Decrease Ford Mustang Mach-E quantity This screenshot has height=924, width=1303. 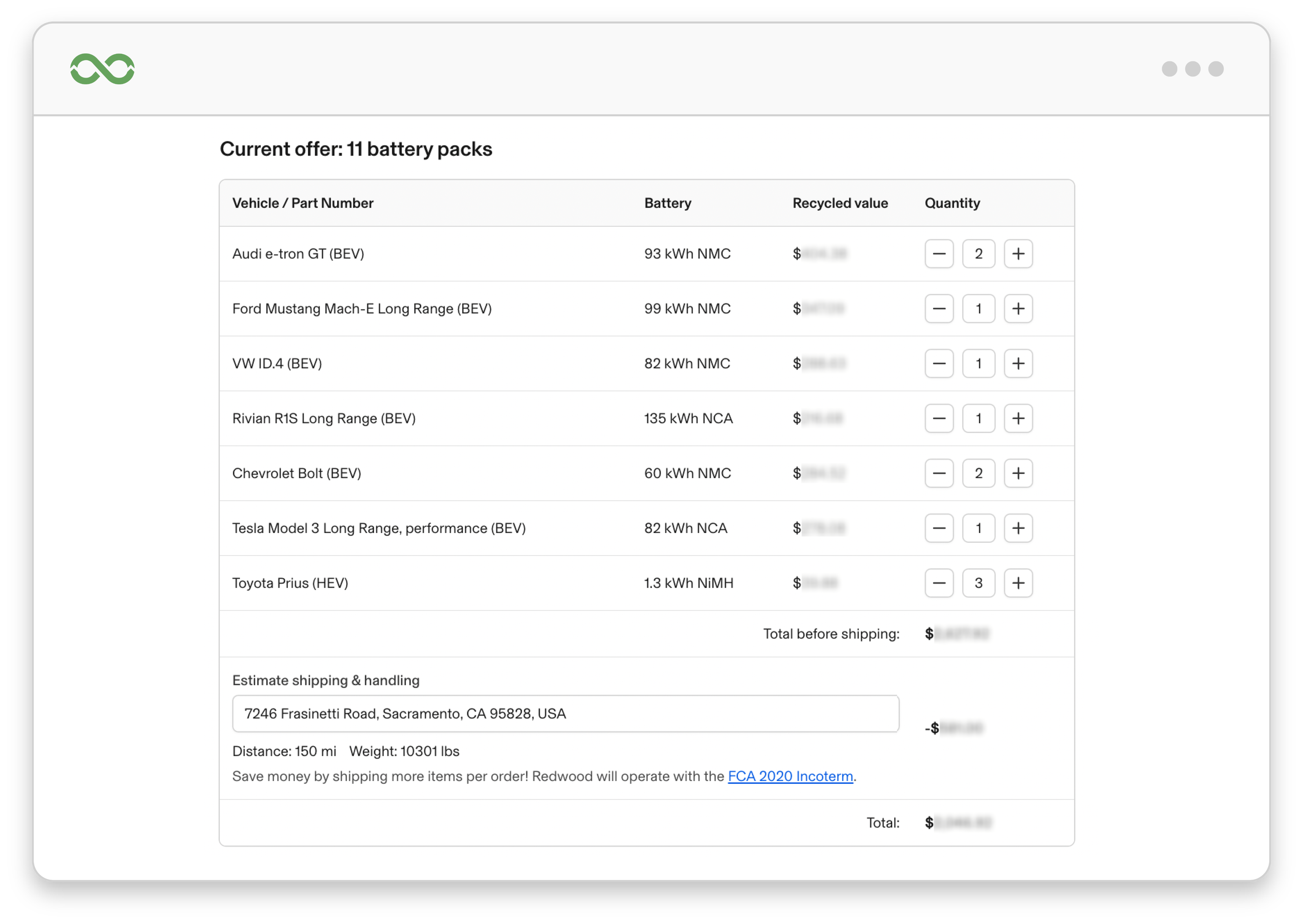coord(939,308)
